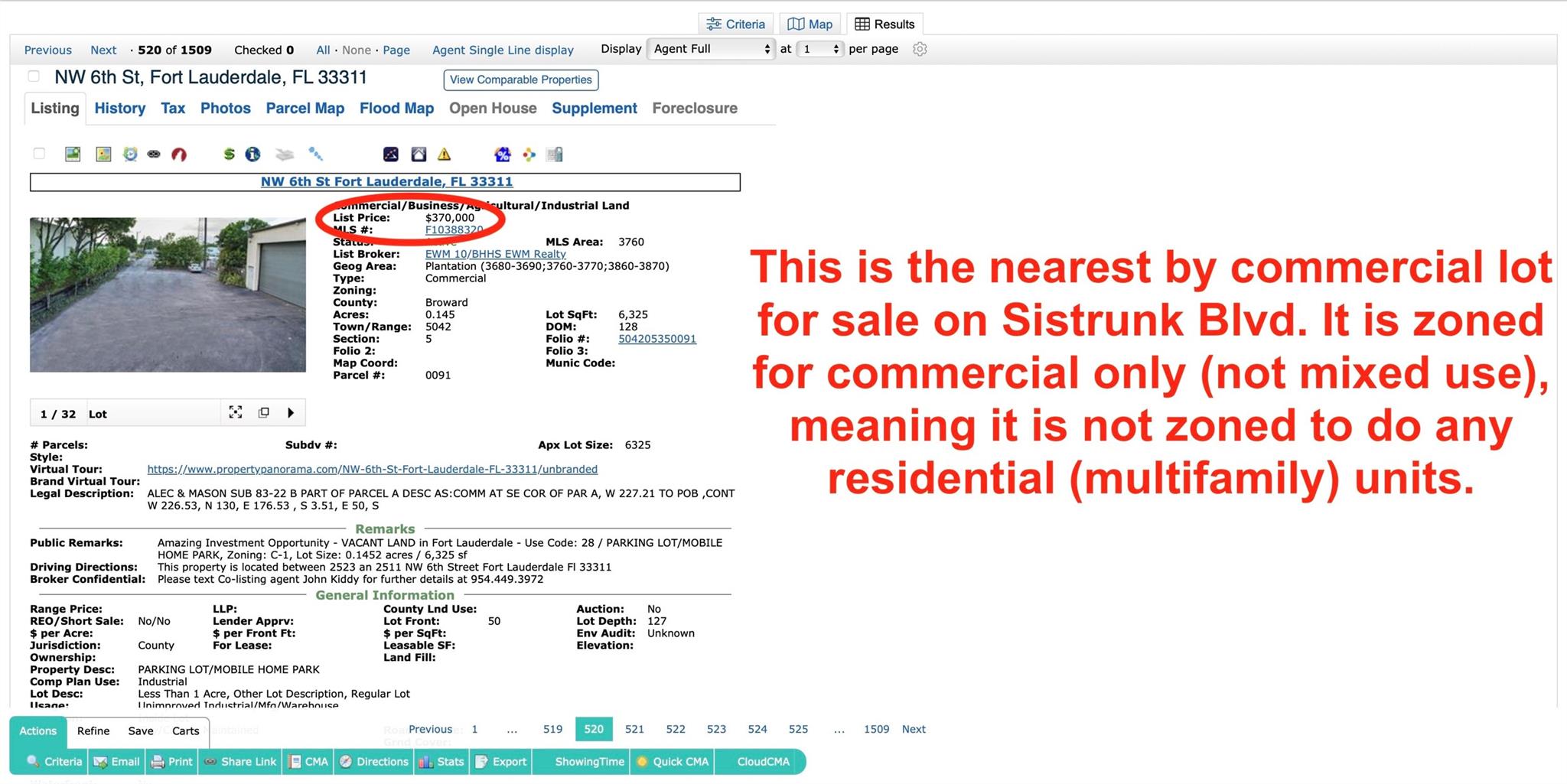Open the Flood Map tab
This screenshot has width=1567, height=784.
[396, 109]
